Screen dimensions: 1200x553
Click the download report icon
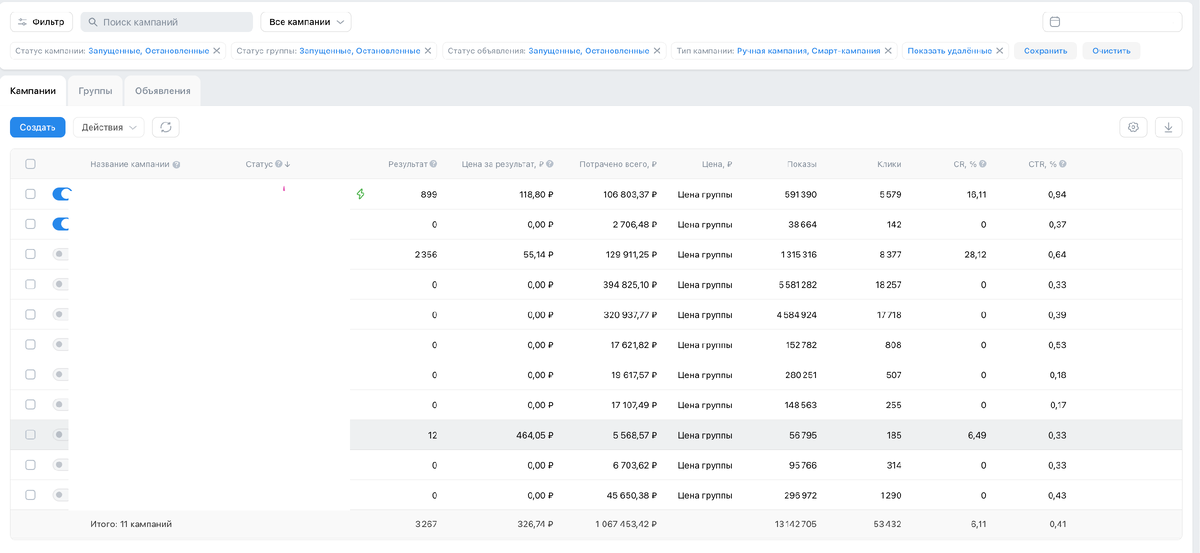(x=1169, y=127)
